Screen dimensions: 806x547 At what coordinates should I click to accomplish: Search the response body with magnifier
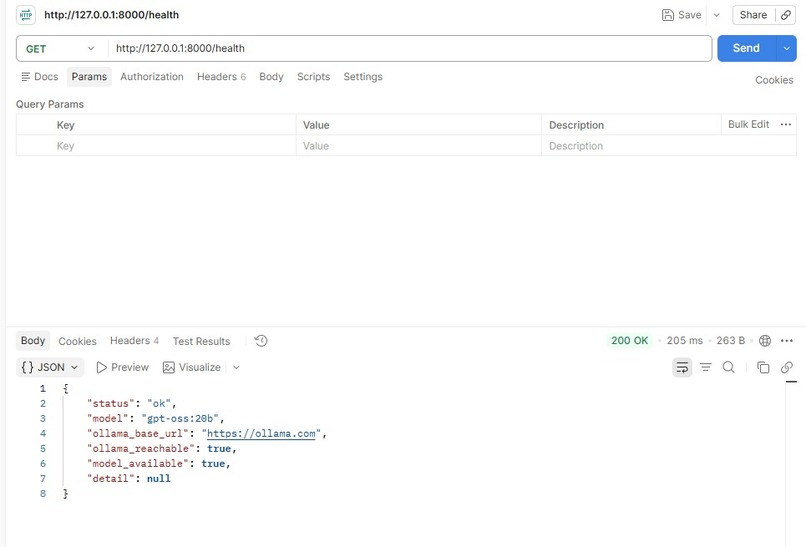pyautogui.click(x=728, y=367)
